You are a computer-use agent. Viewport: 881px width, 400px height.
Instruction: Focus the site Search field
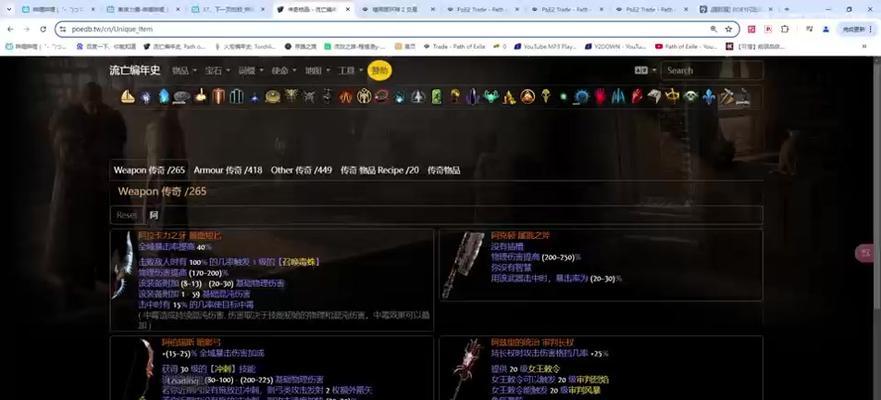(x=712, y=70)
